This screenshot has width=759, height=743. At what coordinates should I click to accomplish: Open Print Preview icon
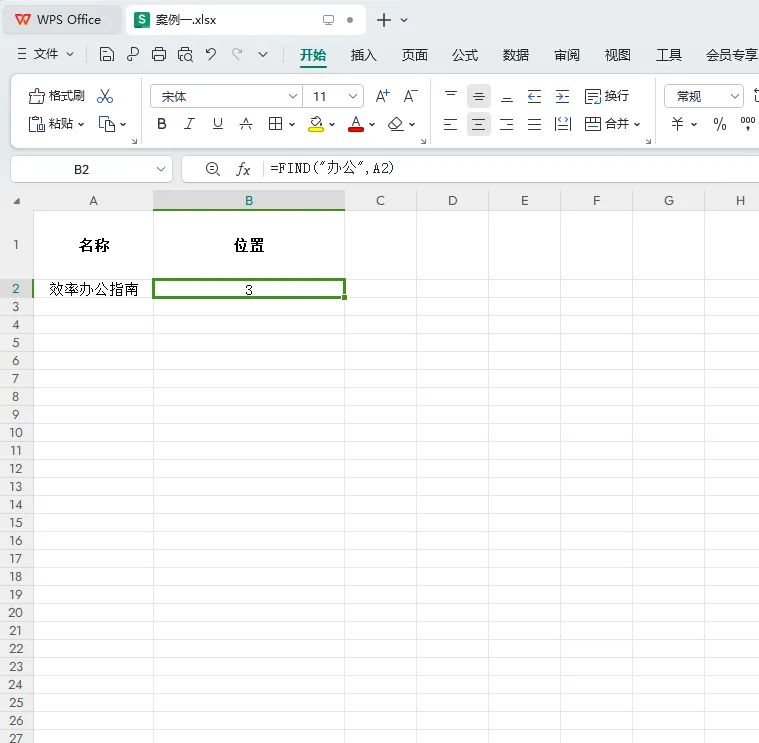click(x=185, y=54)
